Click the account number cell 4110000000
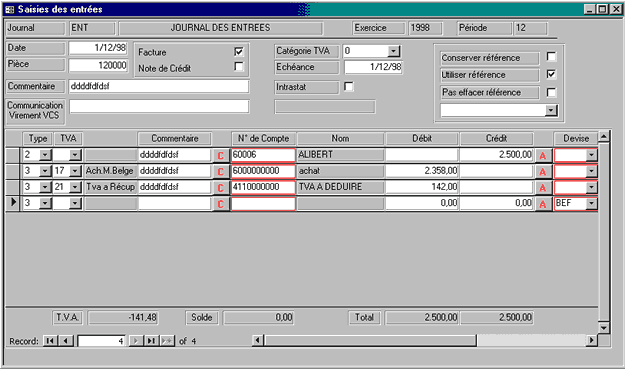Viewport: 625px width, 369px height. (x=263, y=187)
